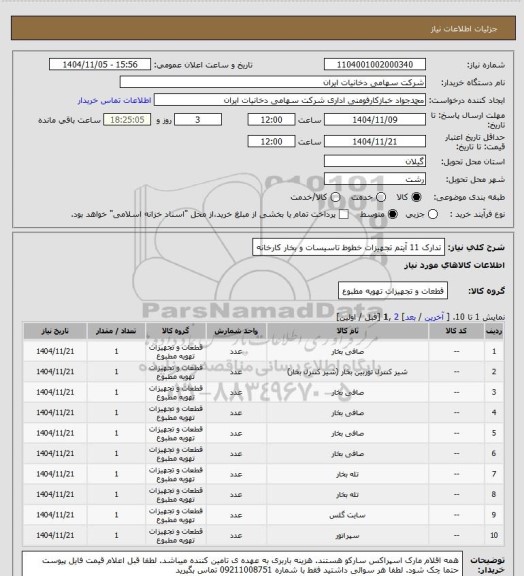This screenshot has height=576, width=524.
Task: Click the date 1404/11/21 in row 4
Action: (55, 413)
